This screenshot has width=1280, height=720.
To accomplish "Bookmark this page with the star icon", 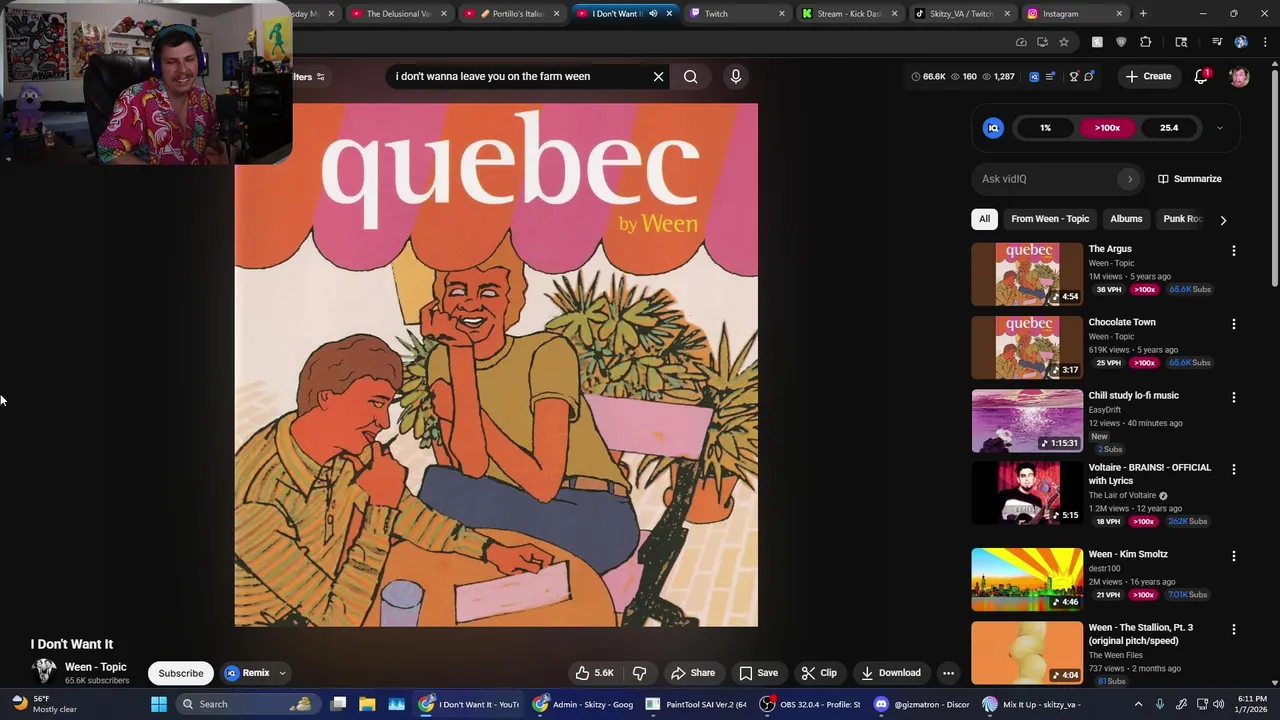I will pos(1064,42).
